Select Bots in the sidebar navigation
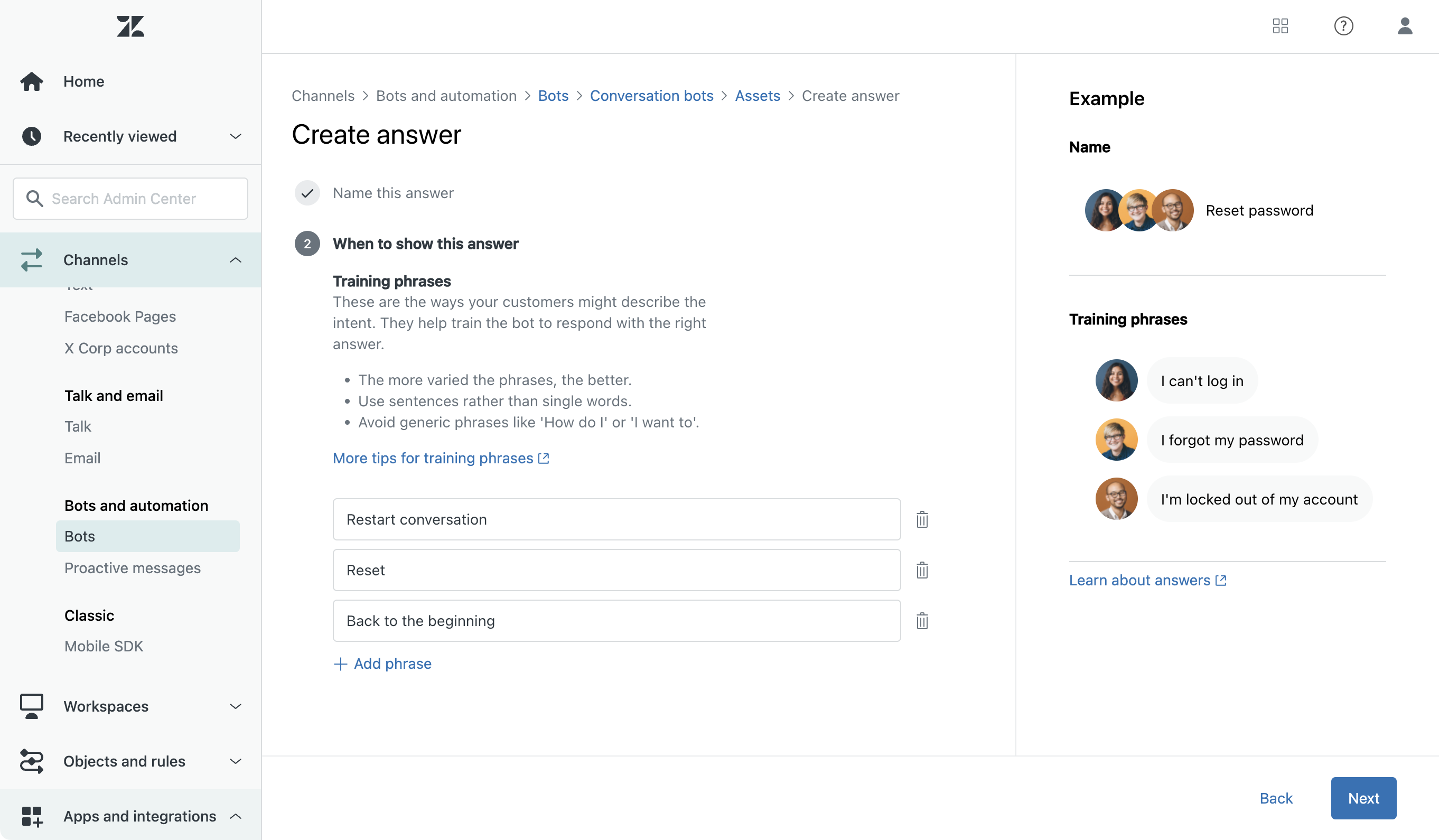The width and height of the screenshot is (1439, 840). pyautogui.click(x=79, y=536)
